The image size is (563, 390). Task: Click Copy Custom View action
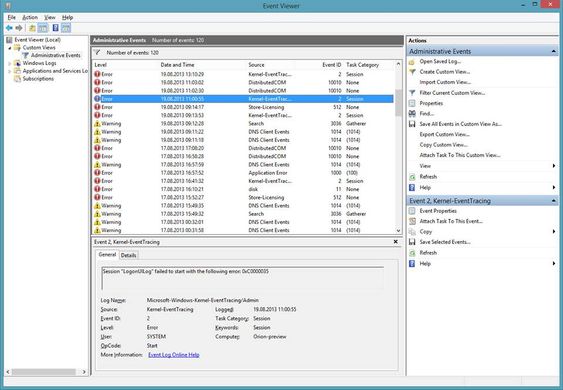click(x=443, y=145)
